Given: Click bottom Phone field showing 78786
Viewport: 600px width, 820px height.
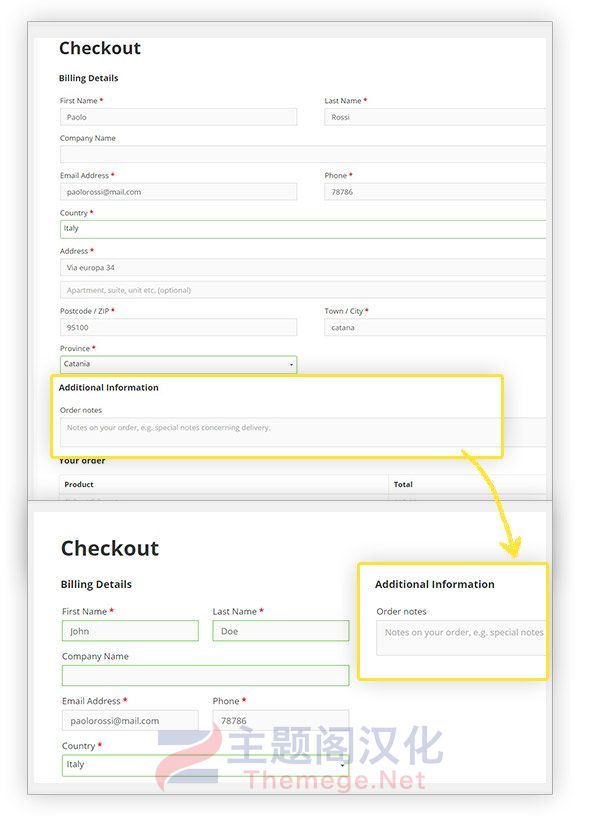Looking at the screenshot, I should tap(281, 720).
